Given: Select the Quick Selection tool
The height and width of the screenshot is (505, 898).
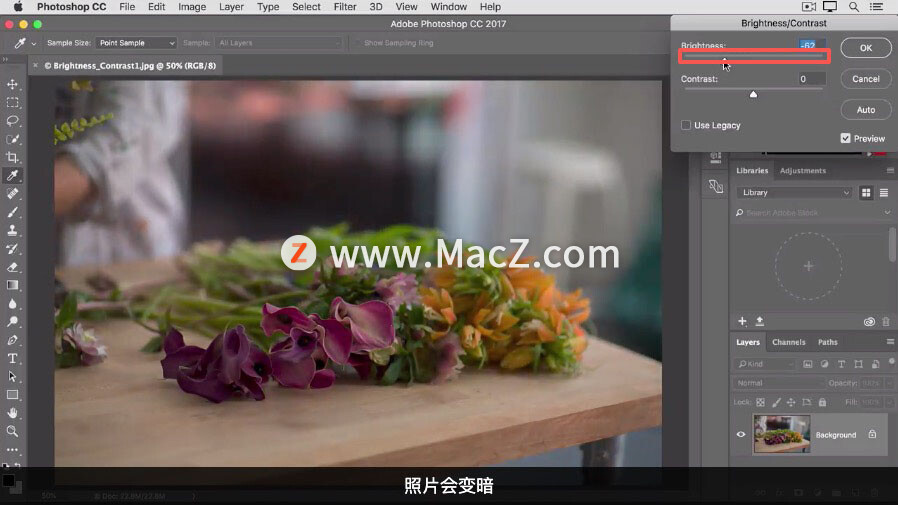Looking at the screenshot, I should pyautogui.click(x=12, y=139).
